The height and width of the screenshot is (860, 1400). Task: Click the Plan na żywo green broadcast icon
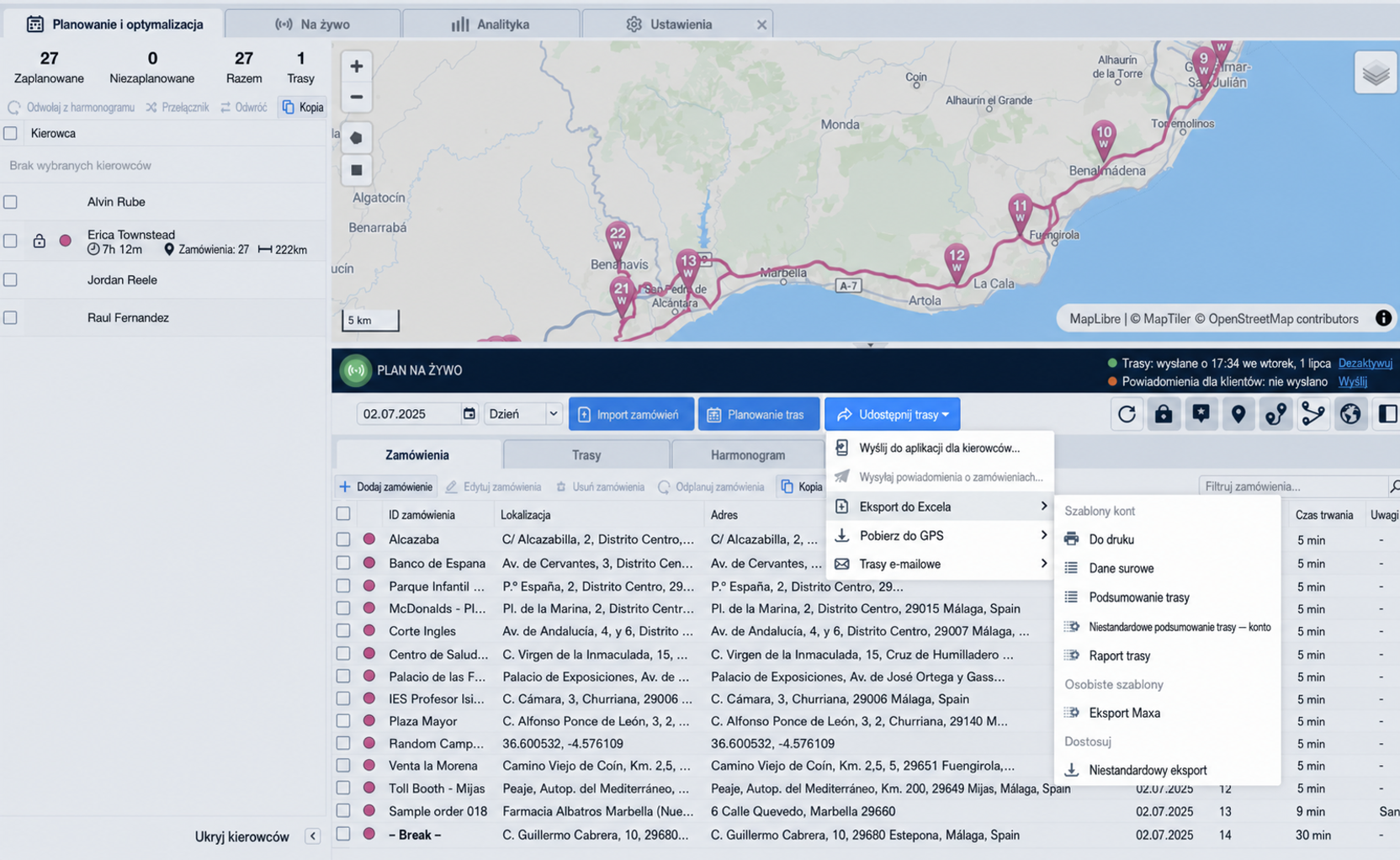[x=356, y=370]
